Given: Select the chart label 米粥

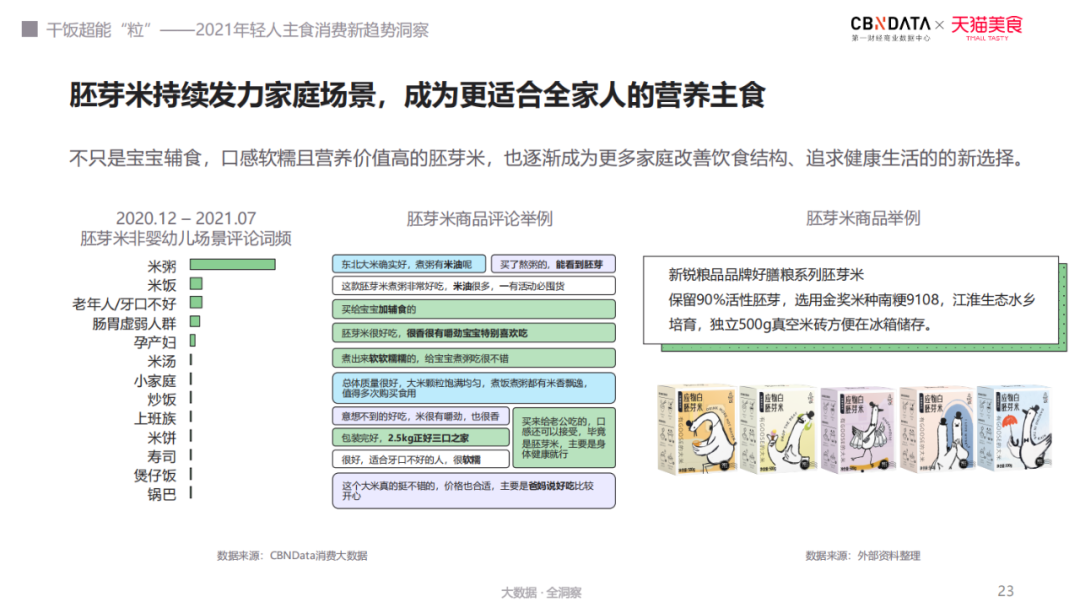Looking at the screenshot, I should pos(162,266).
